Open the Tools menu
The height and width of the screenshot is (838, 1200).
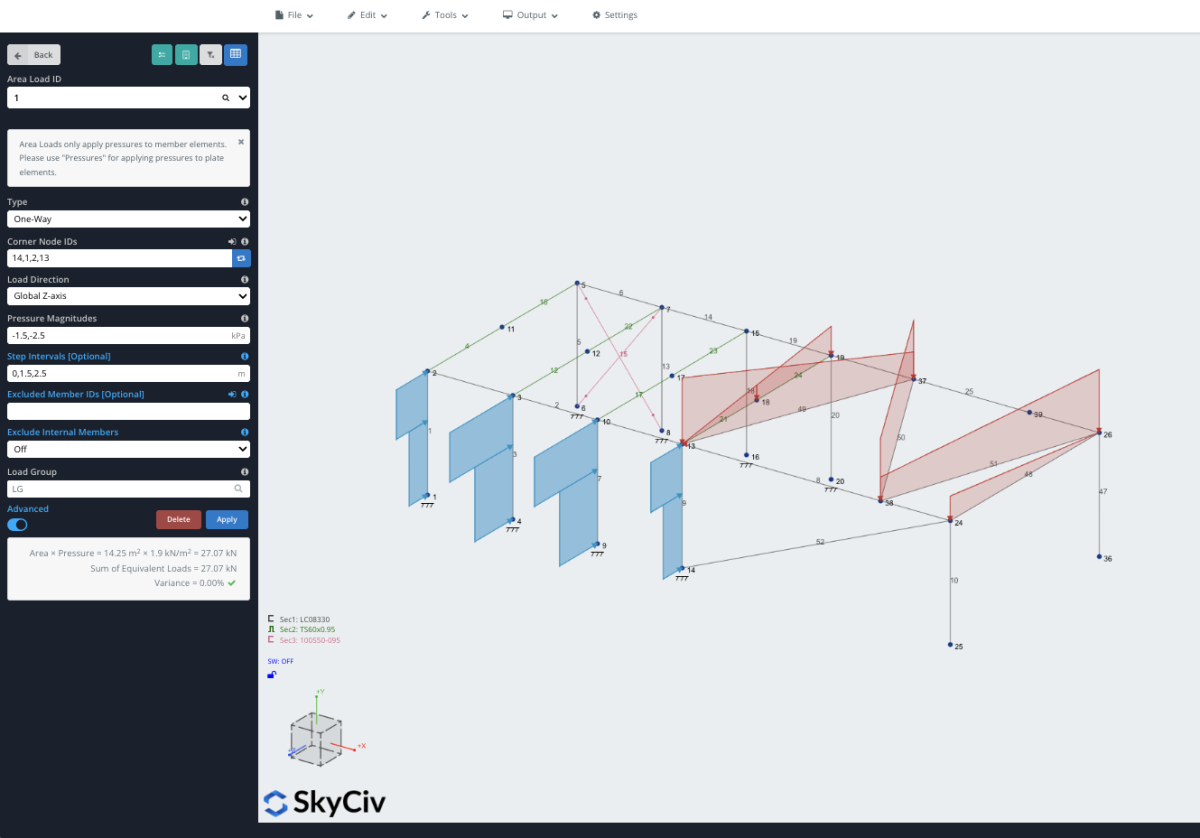444,15
